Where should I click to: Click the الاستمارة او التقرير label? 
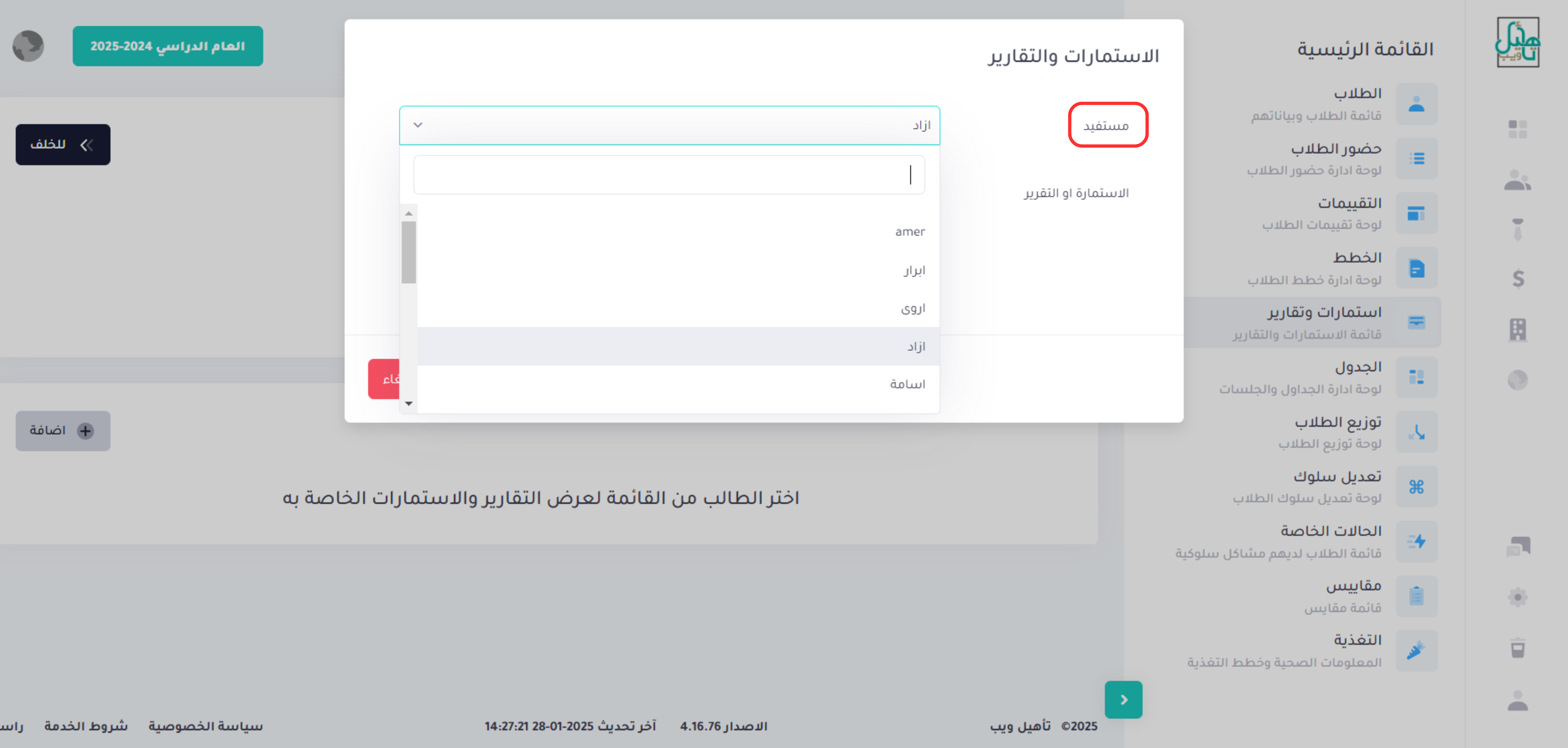1076,193
